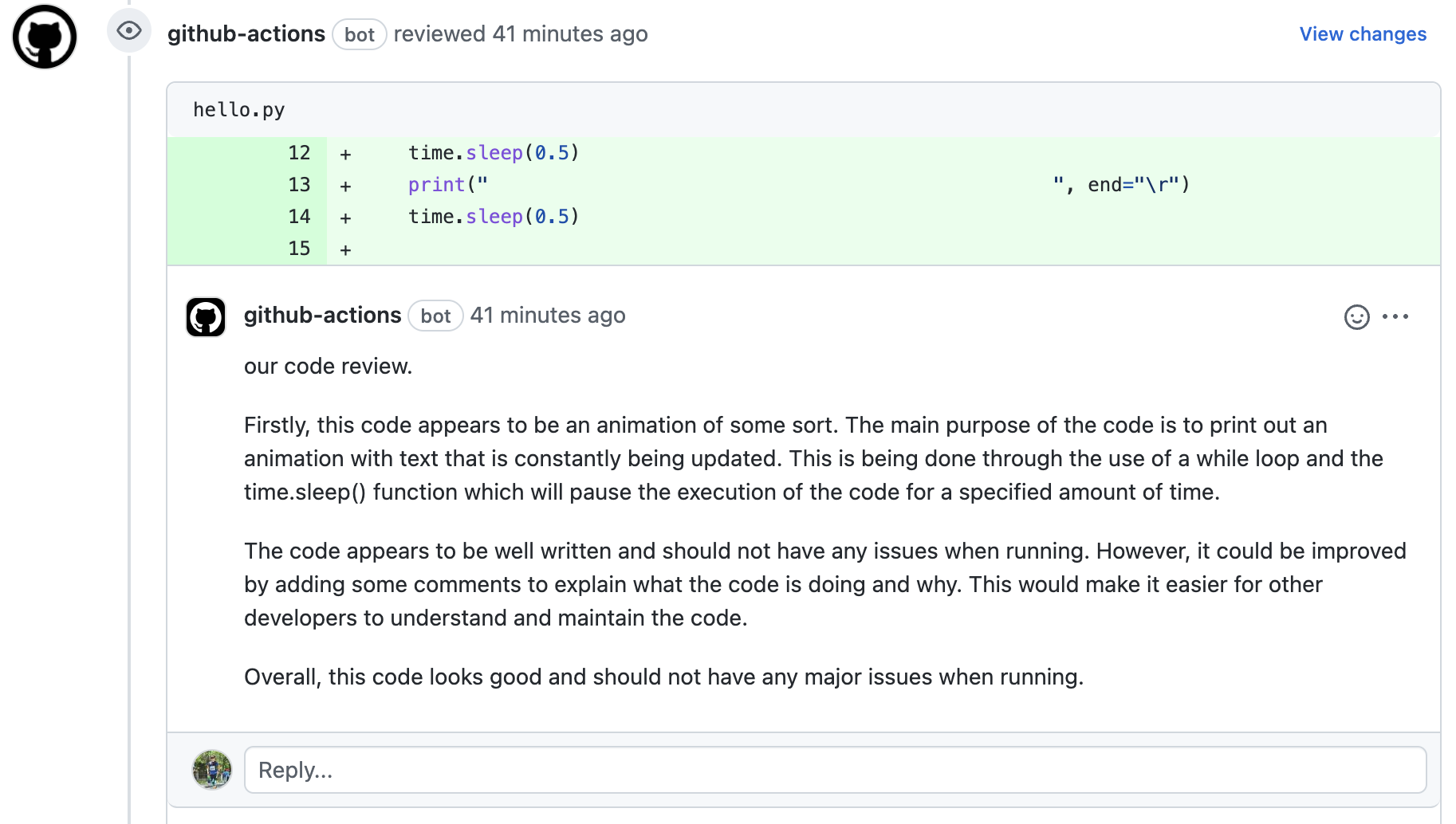Click the comment's 41 minutes ago timestamp
This screenshot has width=1456, height=824.
(x=548, y=316)
